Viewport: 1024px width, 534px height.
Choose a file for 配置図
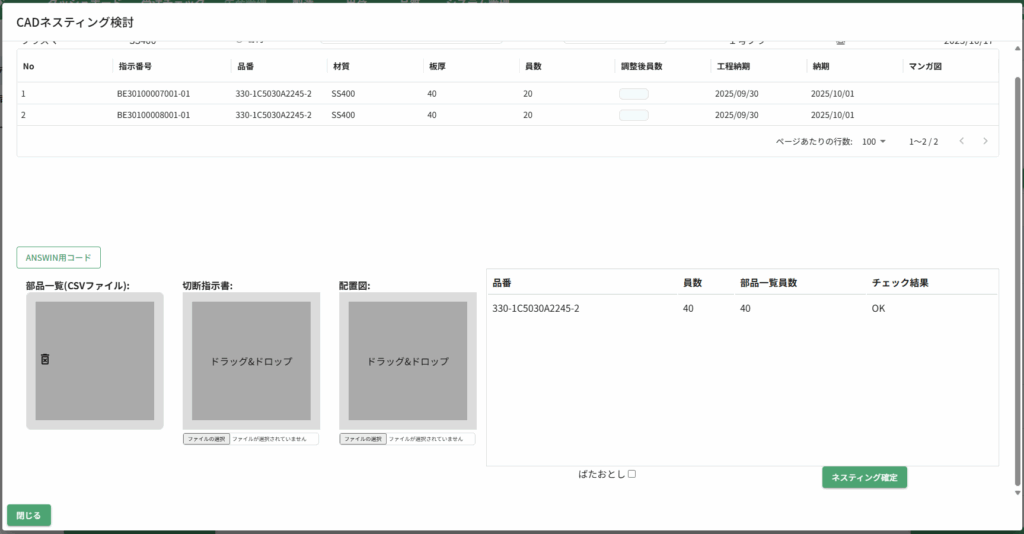[x=362, y=439]
